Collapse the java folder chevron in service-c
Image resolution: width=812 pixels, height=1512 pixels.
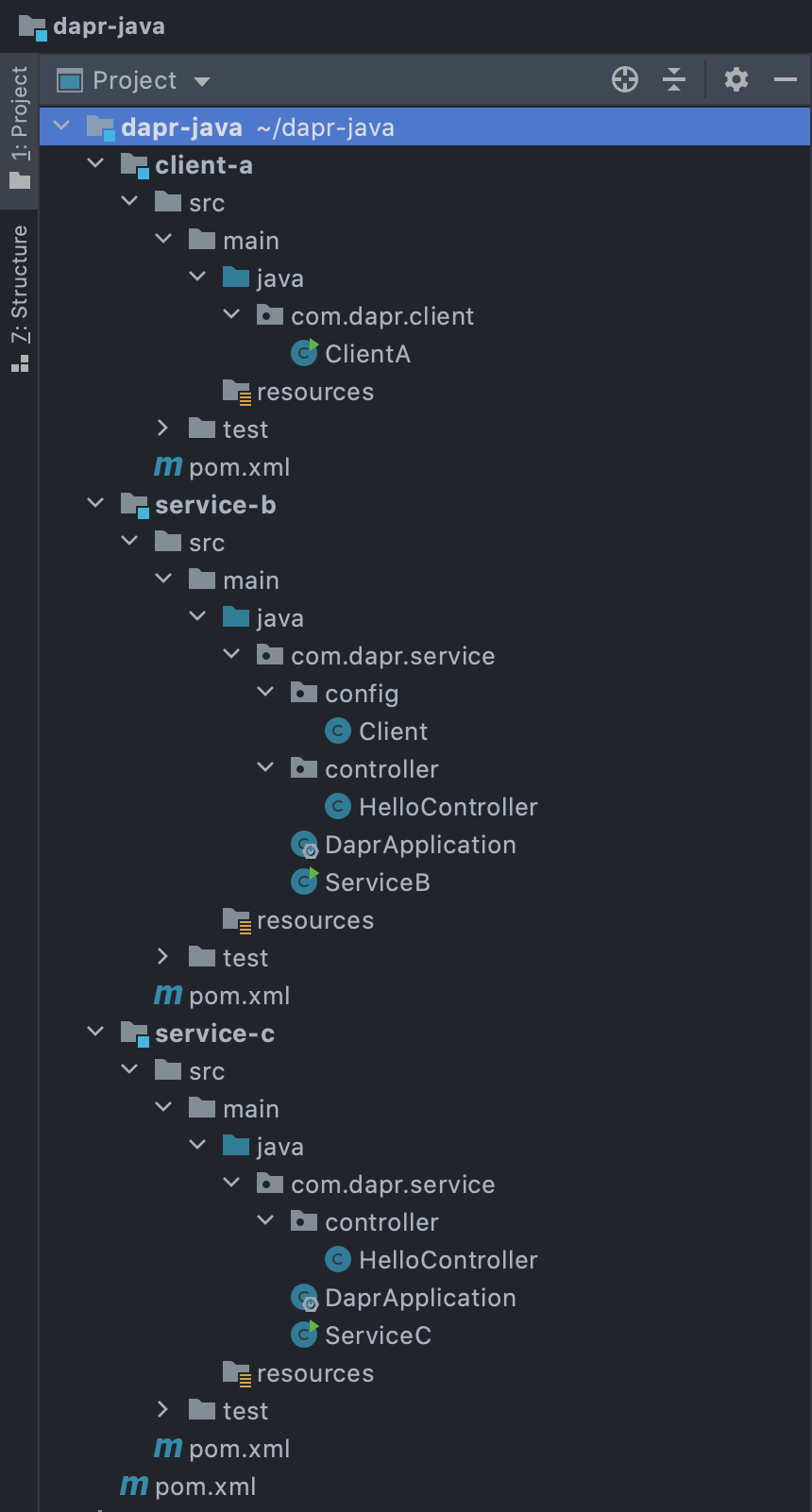(x=197, y=1145)
